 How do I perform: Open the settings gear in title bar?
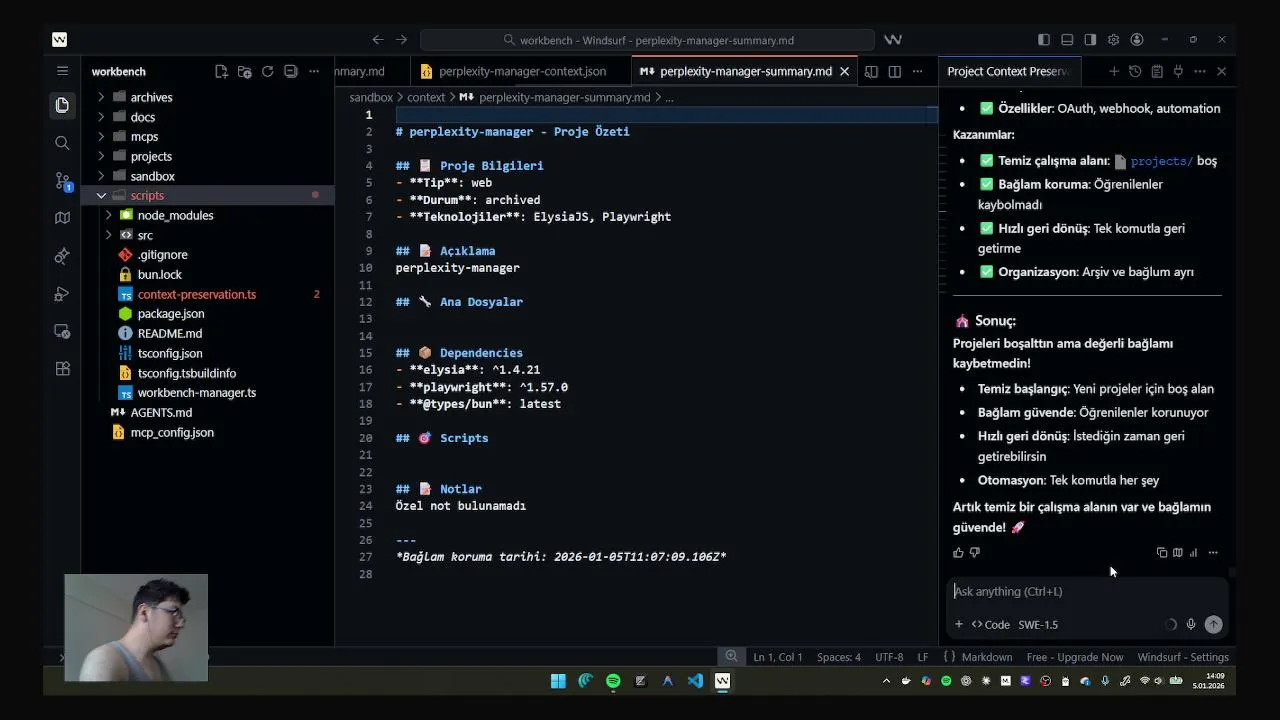coord(1113,40)
